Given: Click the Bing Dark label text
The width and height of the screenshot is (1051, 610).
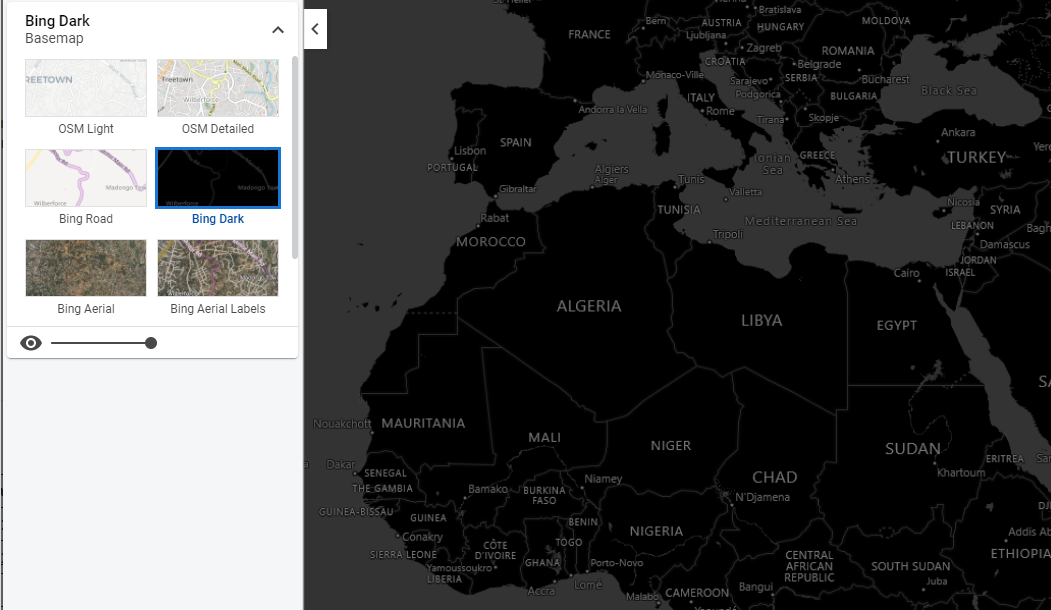Looking at the screenshot, I should click(218, 219).
